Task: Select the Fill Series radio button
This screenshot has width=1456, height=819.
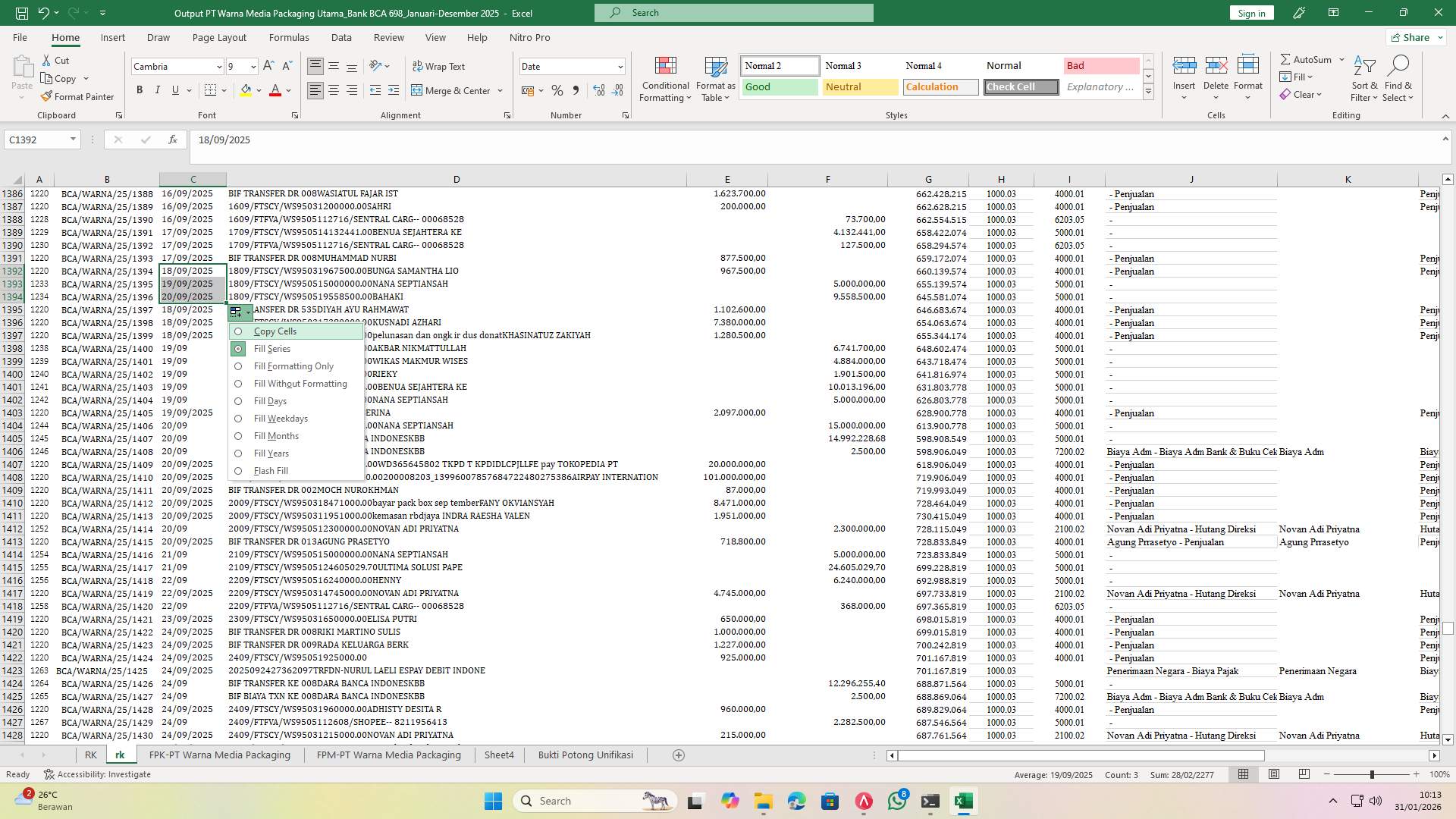Action: click(238, 349)
